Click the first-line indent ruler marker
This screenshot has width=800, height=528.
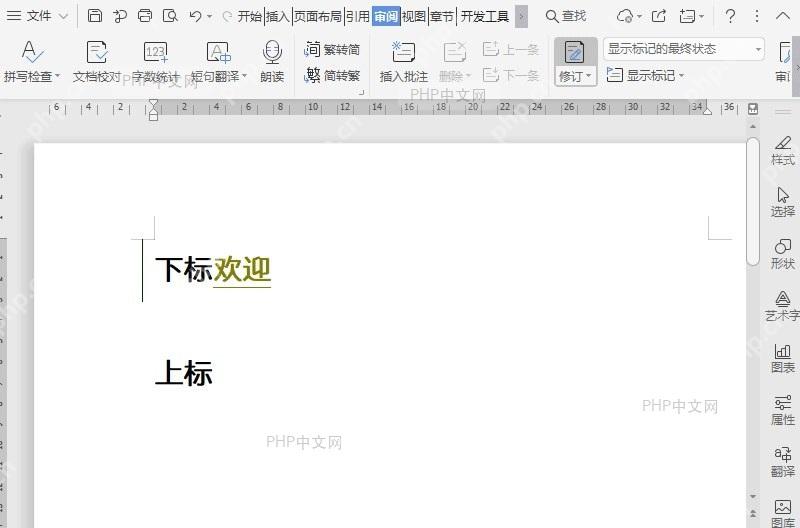point(153,103)
